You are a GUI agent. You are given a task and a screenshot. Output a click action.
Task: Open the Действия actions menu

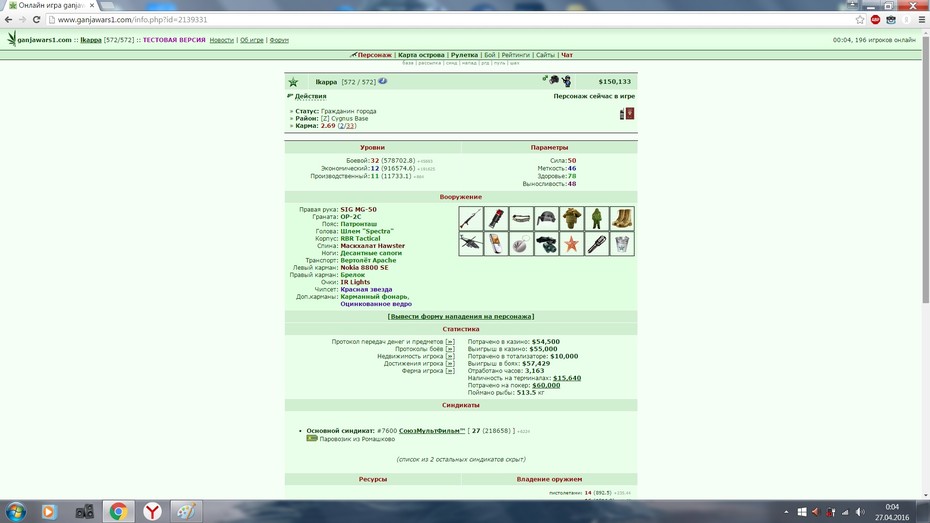coord(310,96)
